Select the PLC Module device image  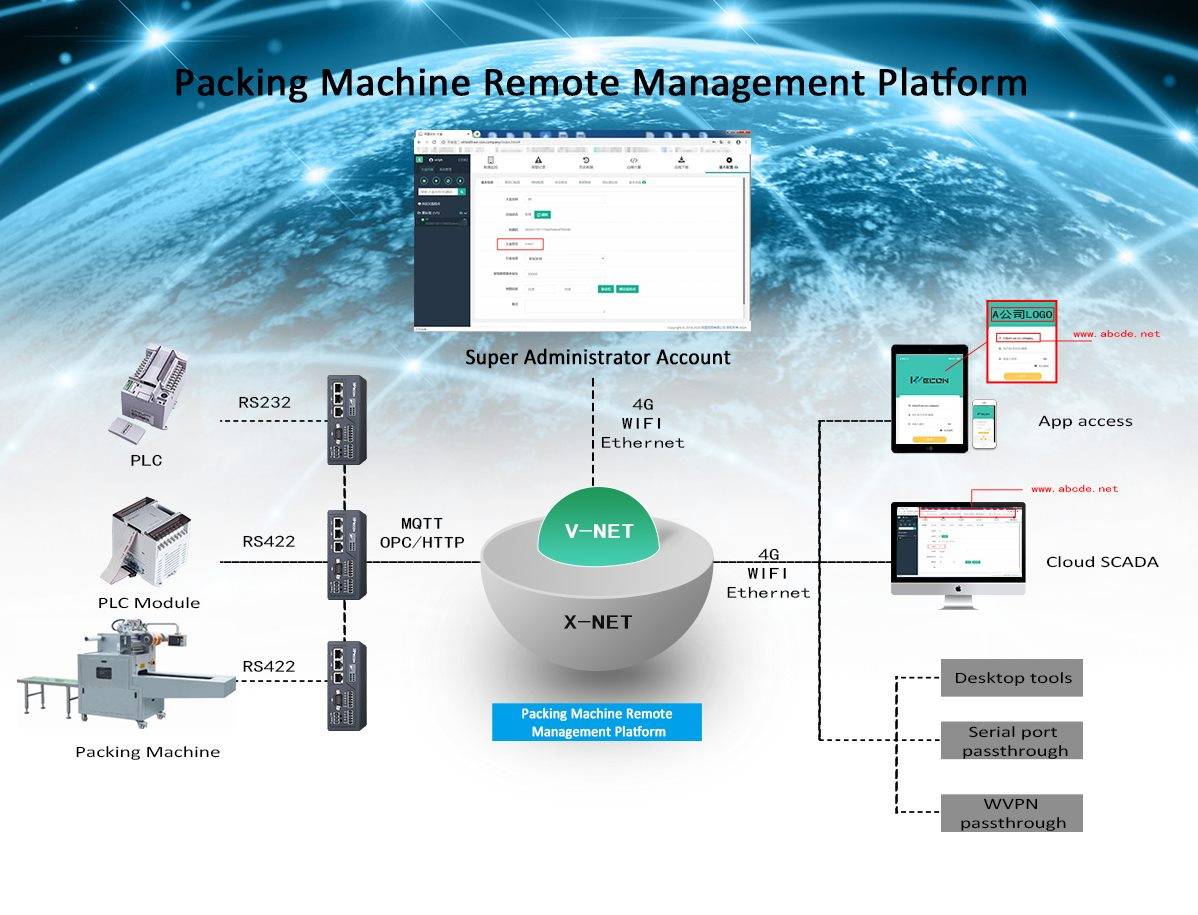(x=148, y=542)
